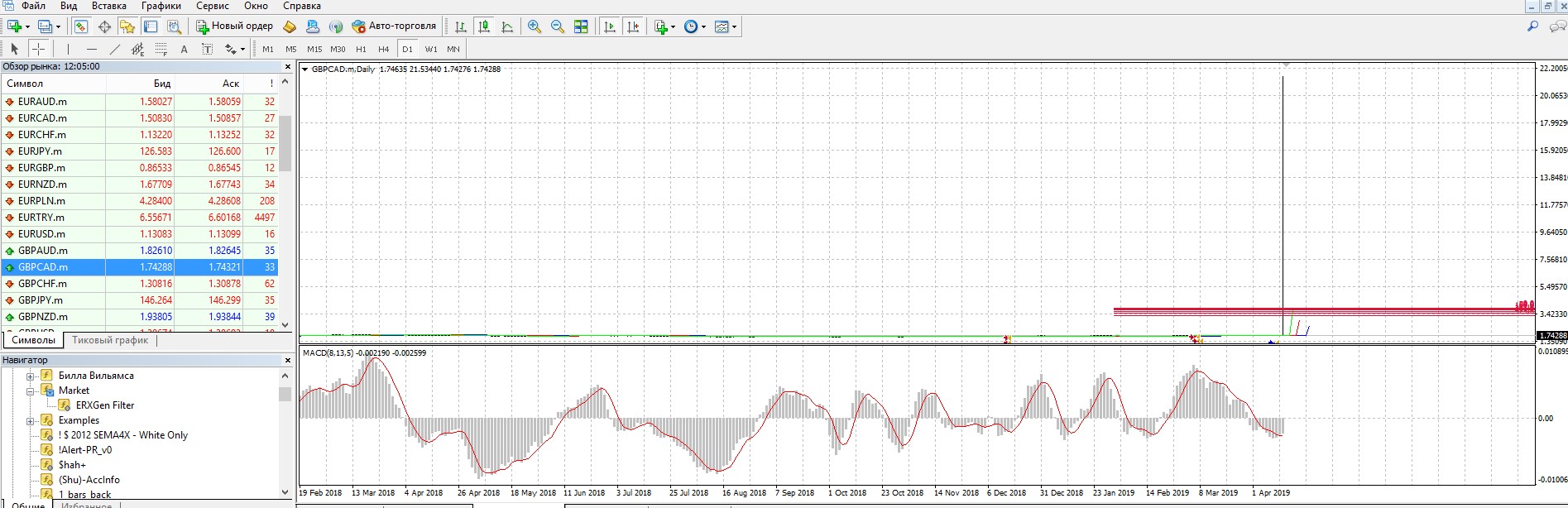Click the Новый ордер button

click(x=234, y=26)
